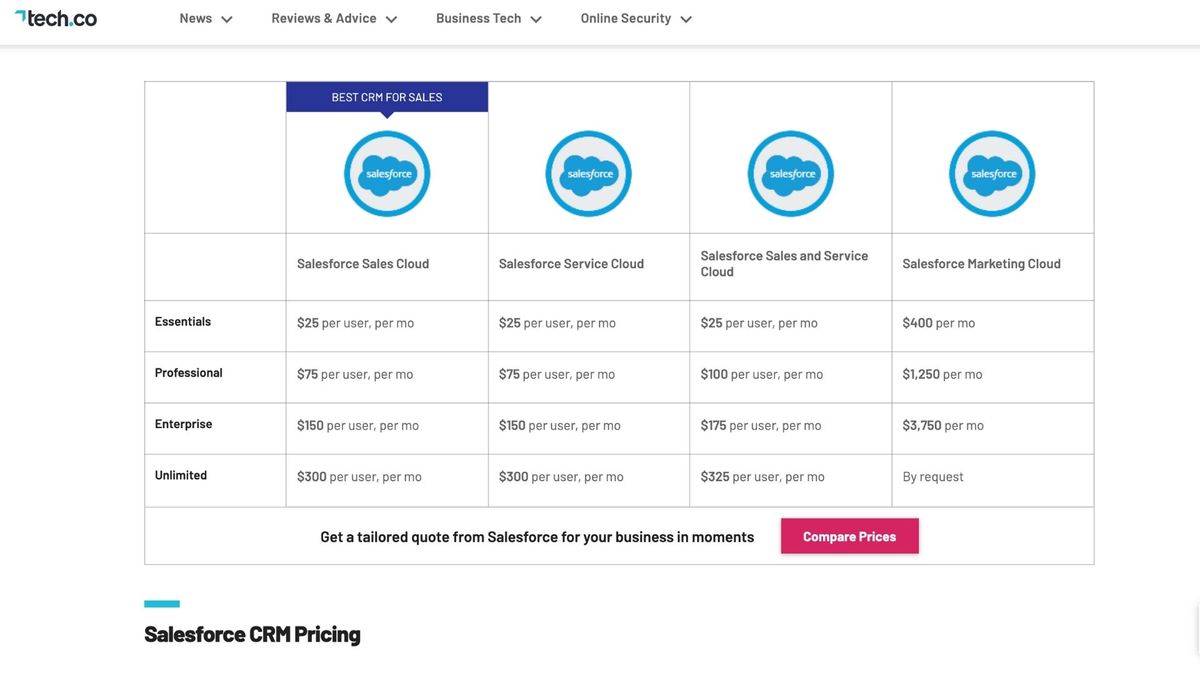
Task: Click the teal accent bar above the heading
Action: pyautogui.click(x=161, y=601)
